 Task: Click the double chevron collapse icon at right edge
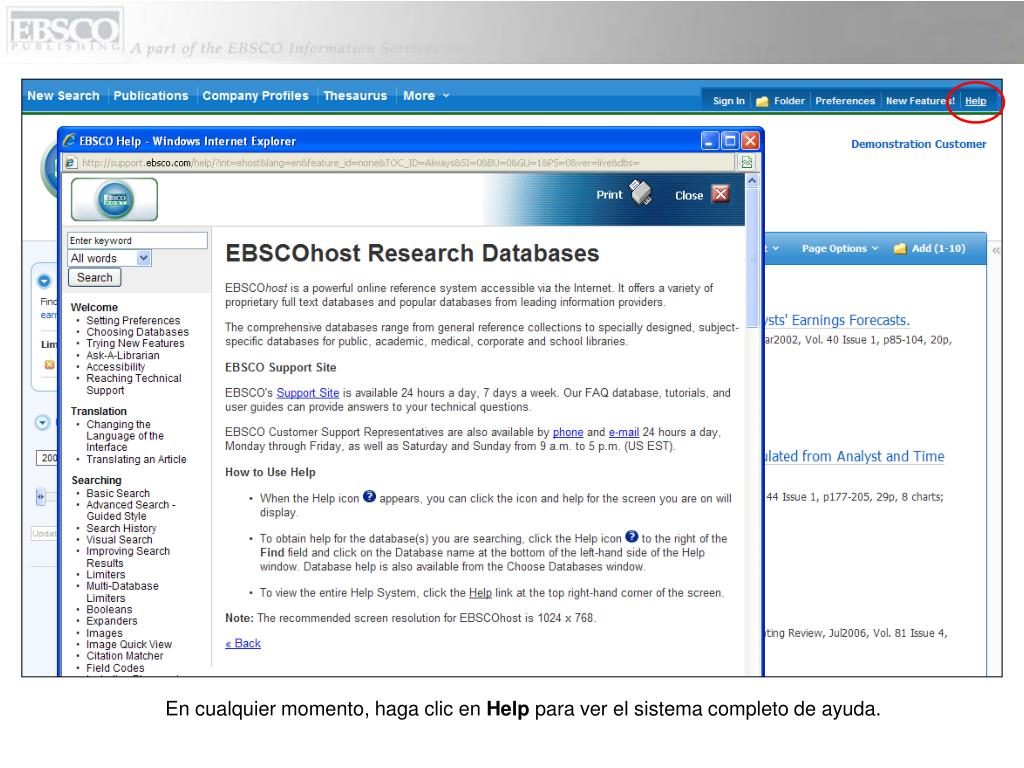tap(995, 250)
